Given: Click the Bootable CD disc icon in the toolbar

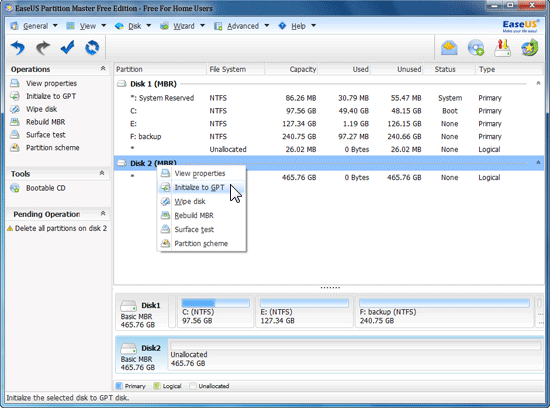Looking at the screenshot, I should tap(476, 48).
